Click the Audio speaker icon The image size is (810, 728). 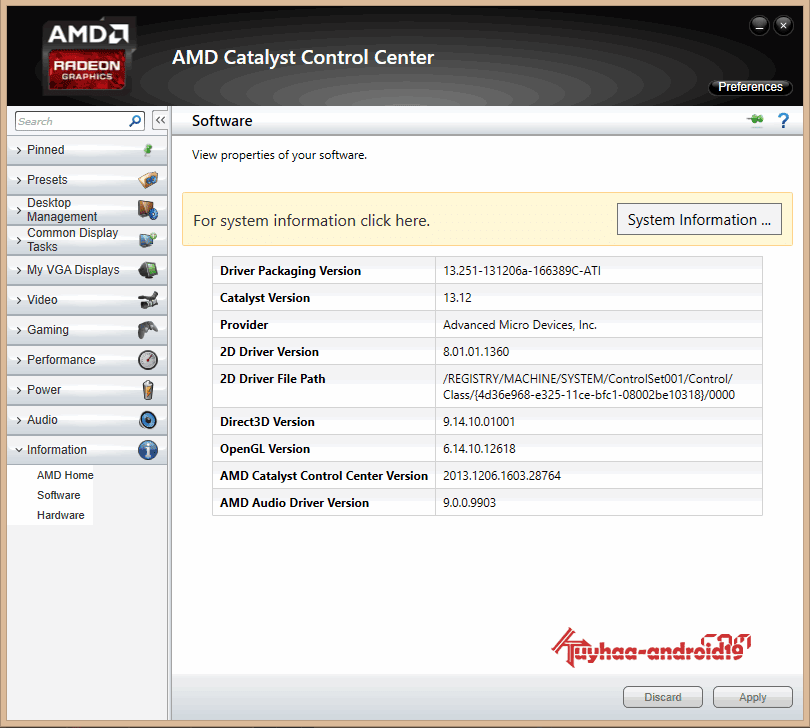[148, 419]
